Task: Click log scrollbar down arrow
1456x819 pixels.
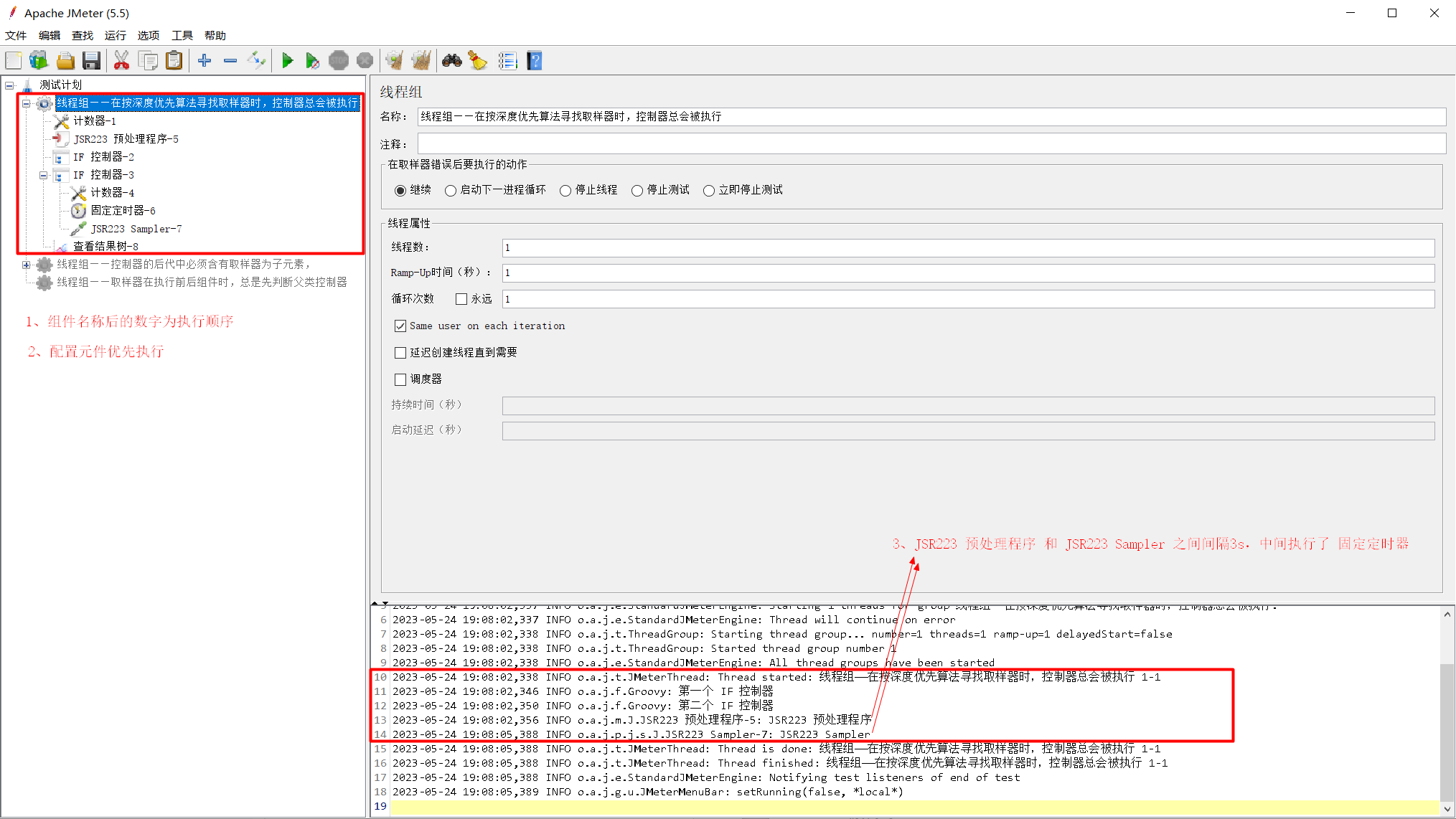Action: tap(1447, 809)
